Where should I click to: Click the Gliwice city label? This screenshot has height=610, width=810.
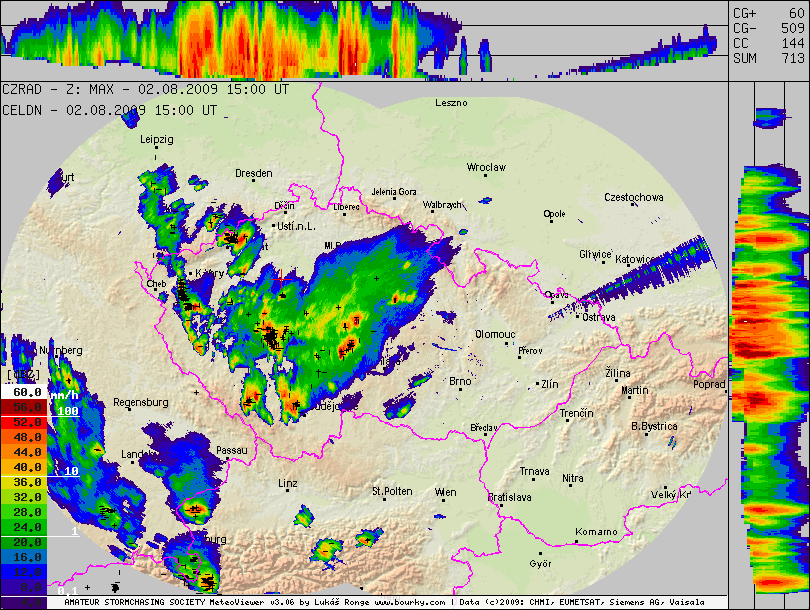pos(595,254)
